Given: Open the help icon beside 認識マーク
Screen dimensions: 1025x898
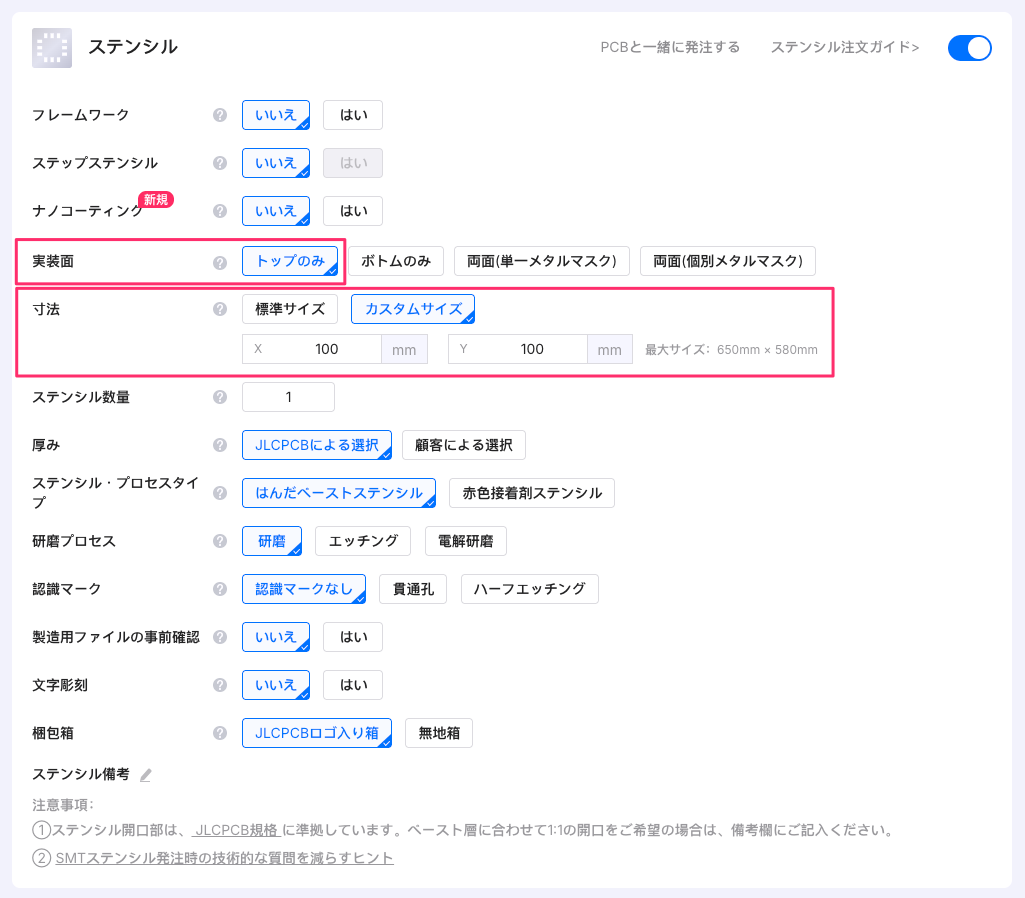Looking at the screenshot, I should click(220, 589).
